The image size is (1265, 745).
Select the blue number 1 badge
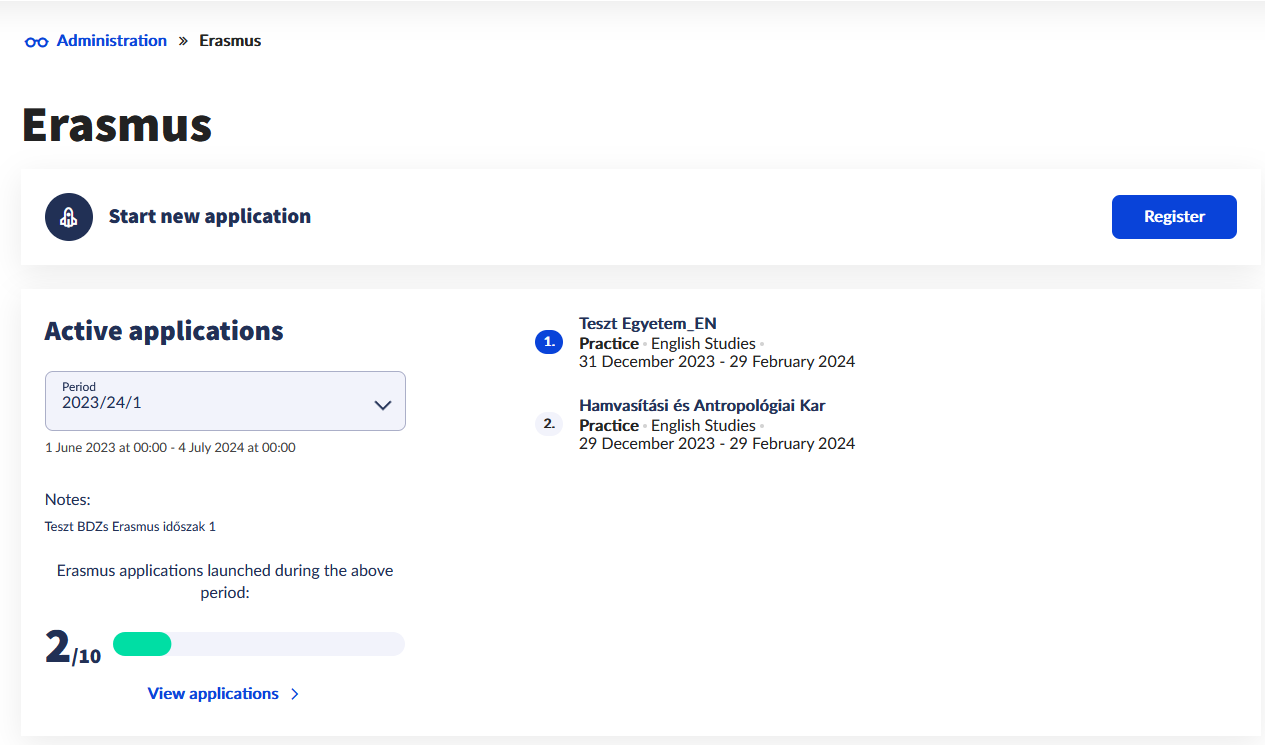click(549, 343)
